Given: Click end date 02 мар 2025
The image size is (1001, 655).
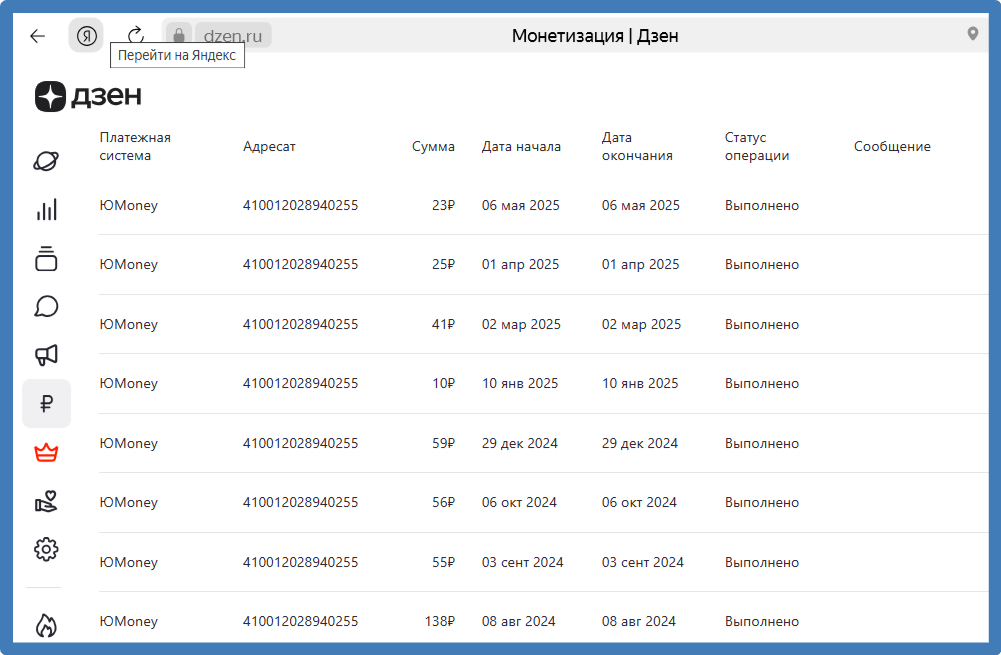Looking at the screenshot, I should (x=641, y=324).
